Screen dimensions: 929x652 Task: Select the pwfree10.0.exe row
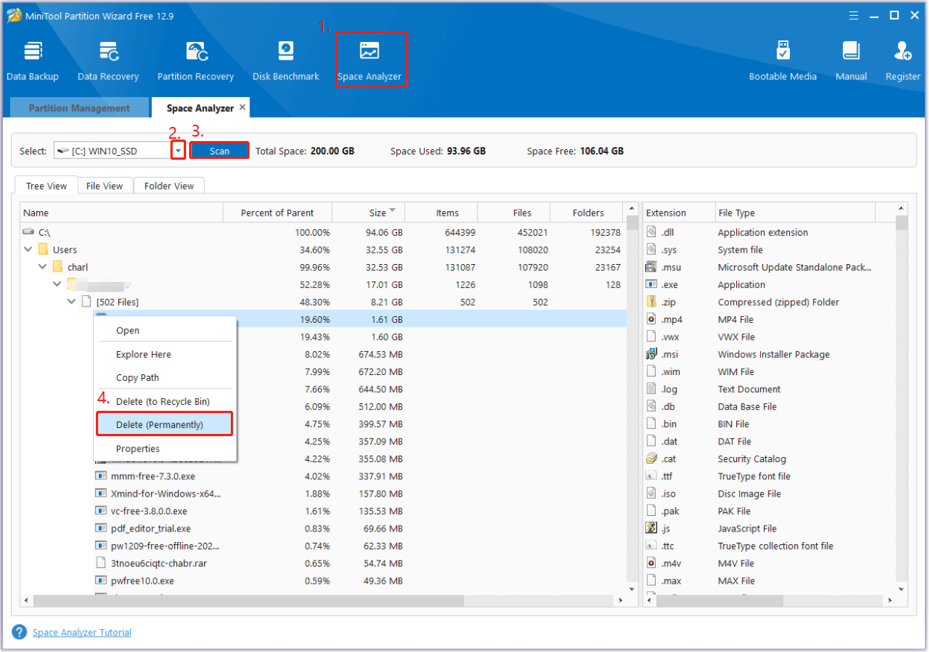(x=323, y=580)
